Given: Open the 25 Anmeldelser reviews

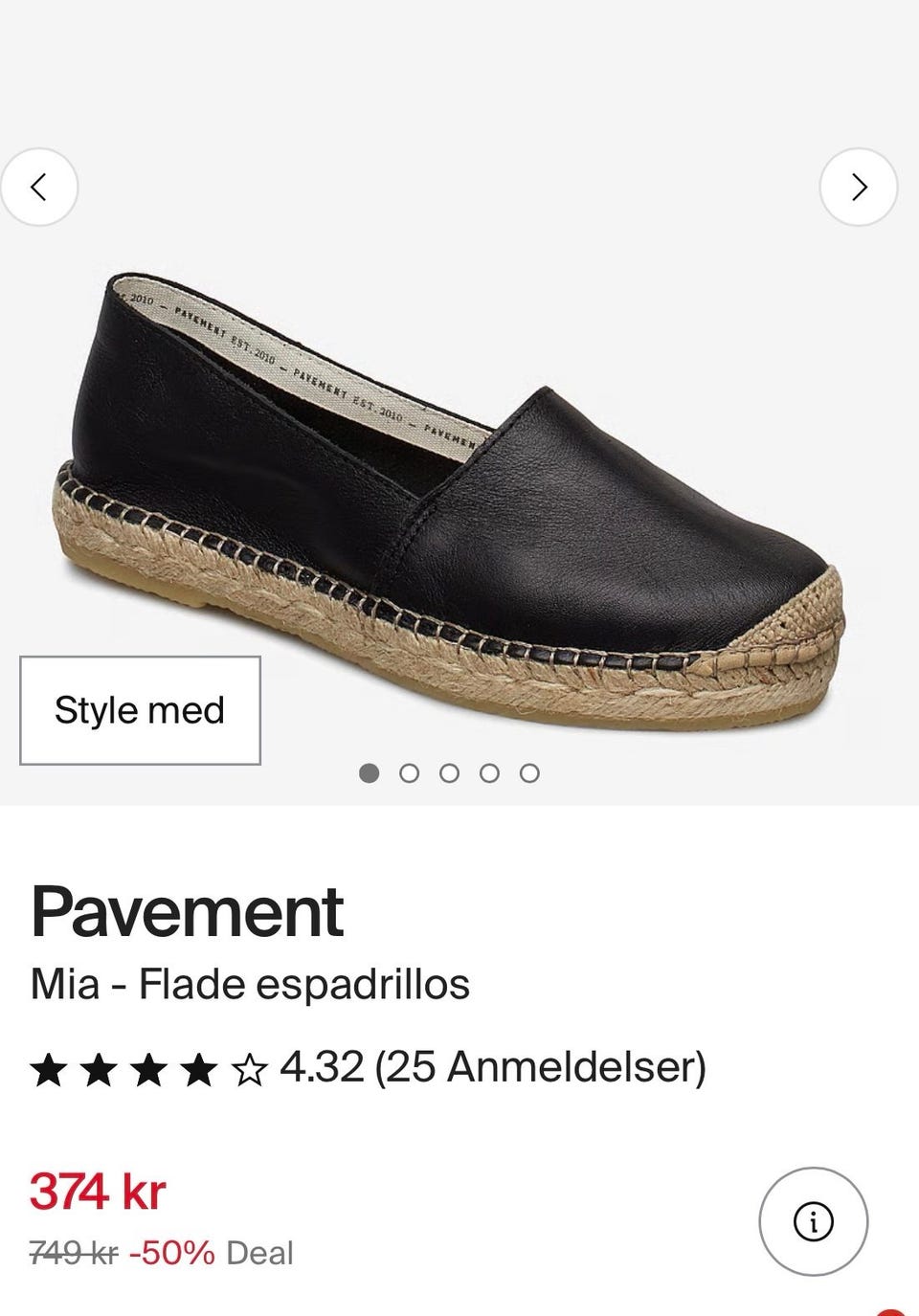Looking at the screenshot, I should tap(540, 1067).
